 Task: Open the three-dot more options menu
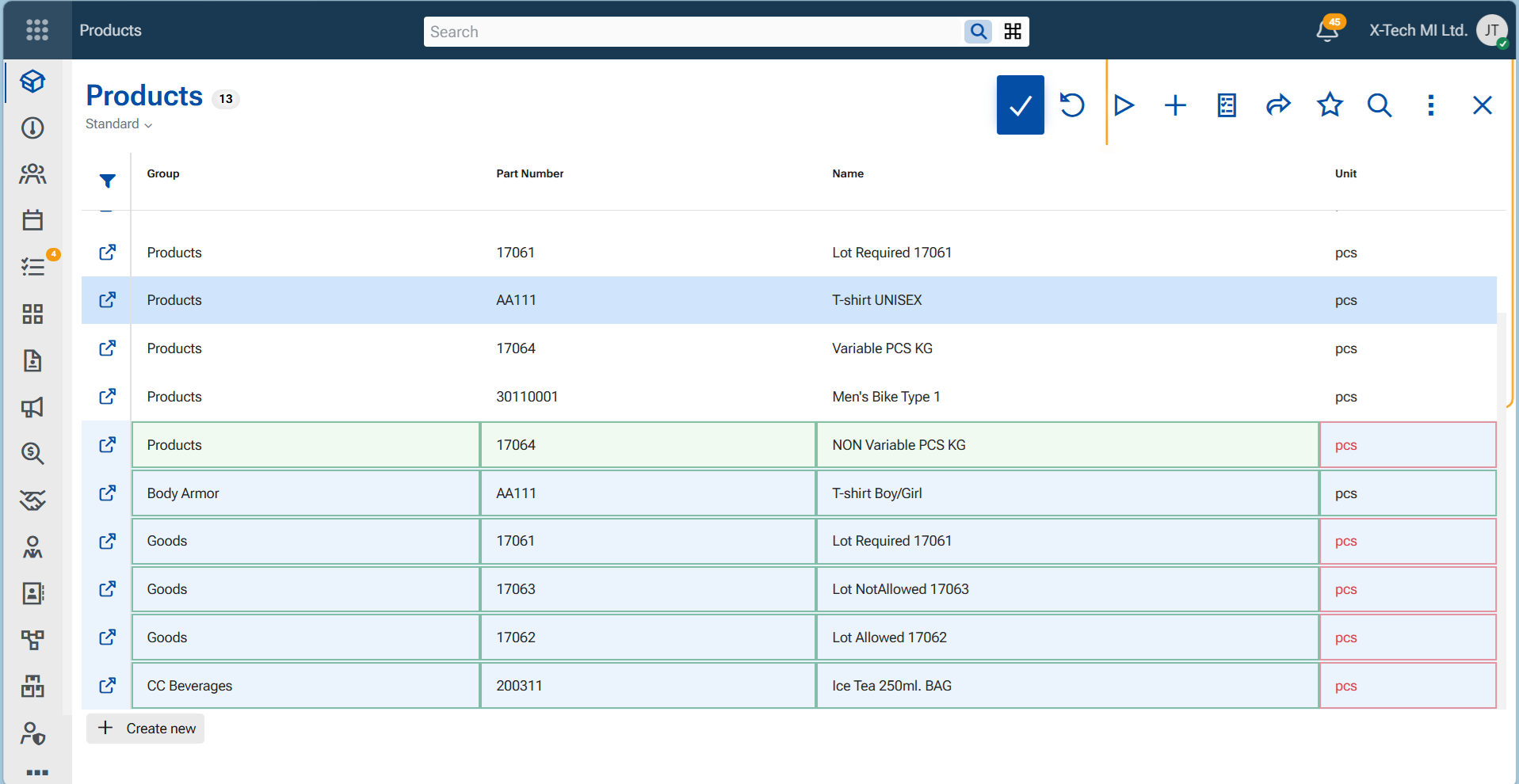1430,105
